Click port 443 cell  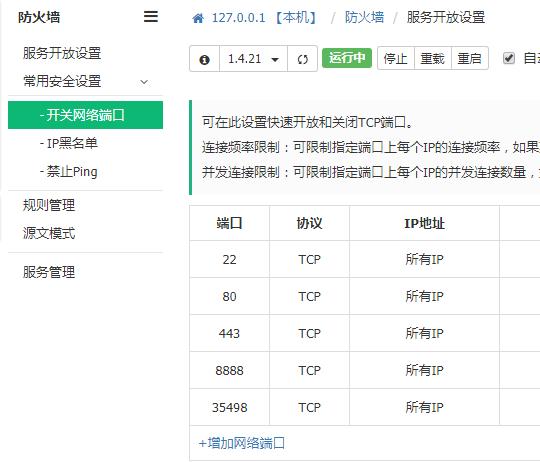pos(229,333)
